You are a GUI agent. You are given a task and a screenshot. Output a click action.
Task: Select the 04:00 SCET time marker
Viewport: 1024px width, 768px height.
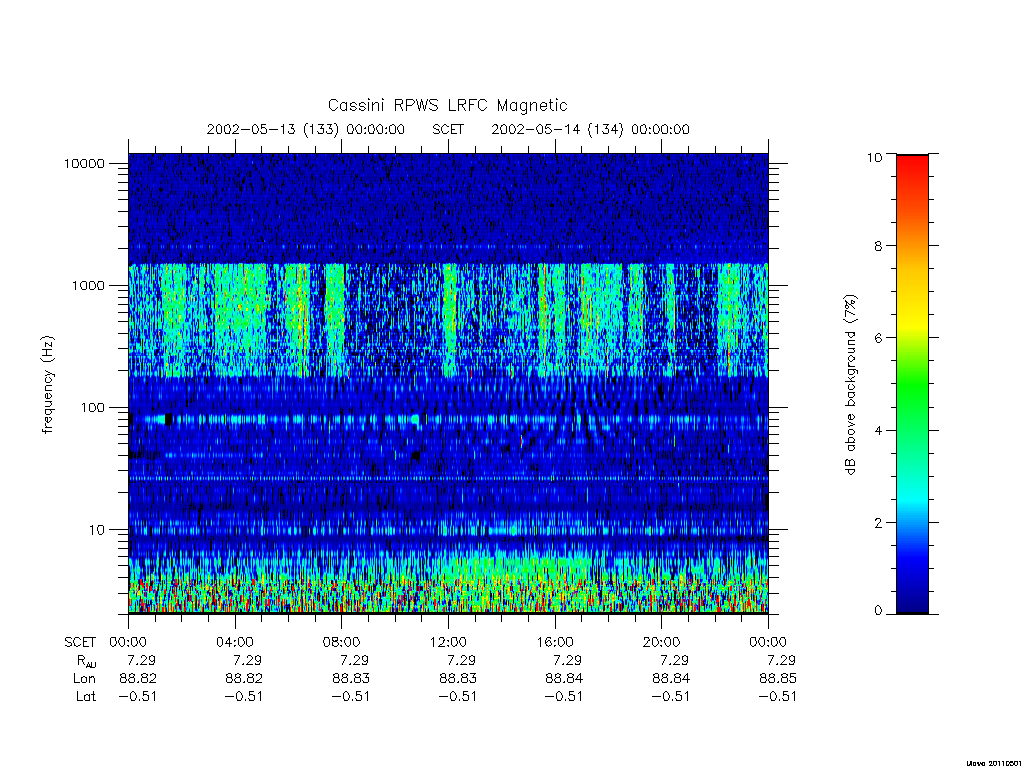(x=235, y=642)
